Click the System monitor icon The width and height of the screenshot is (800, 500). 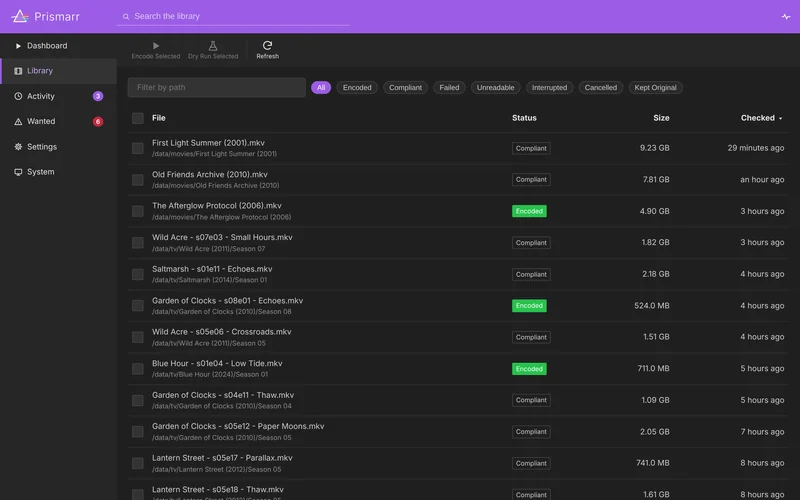(x=18, y=172)
